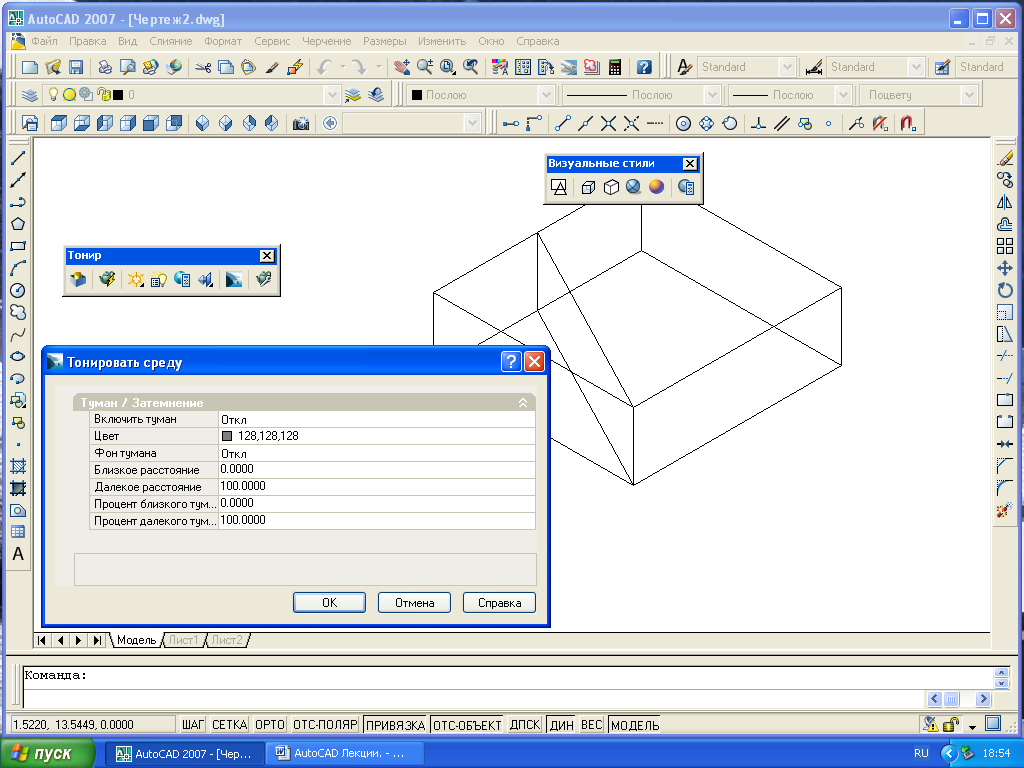Image resolution: width=1024 pixels, height=768 pixels.
Task: Select the Mirror tool
Action: point(1005,202)
